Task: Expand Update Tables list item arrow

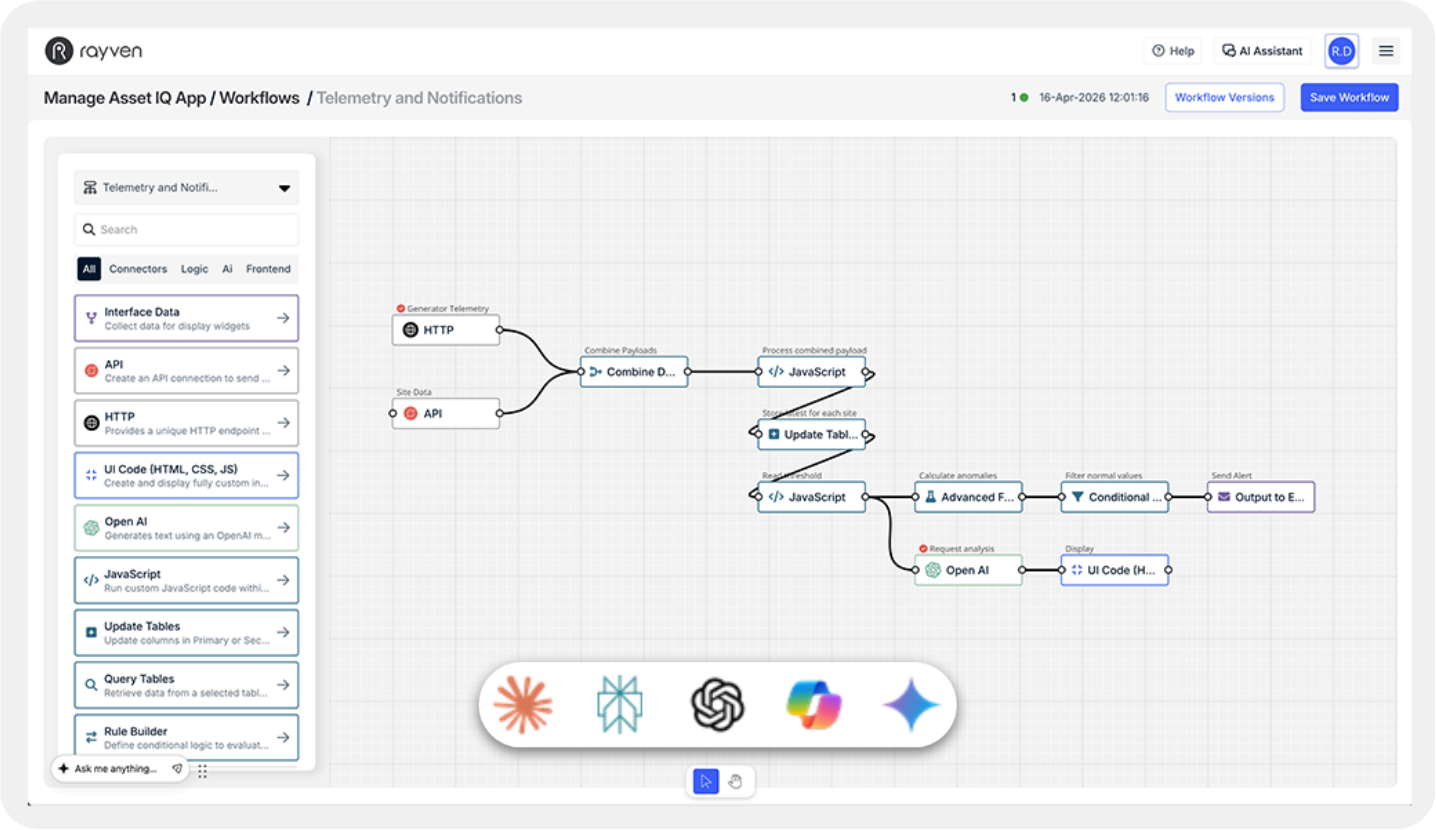Action: (x=283, y=633)
